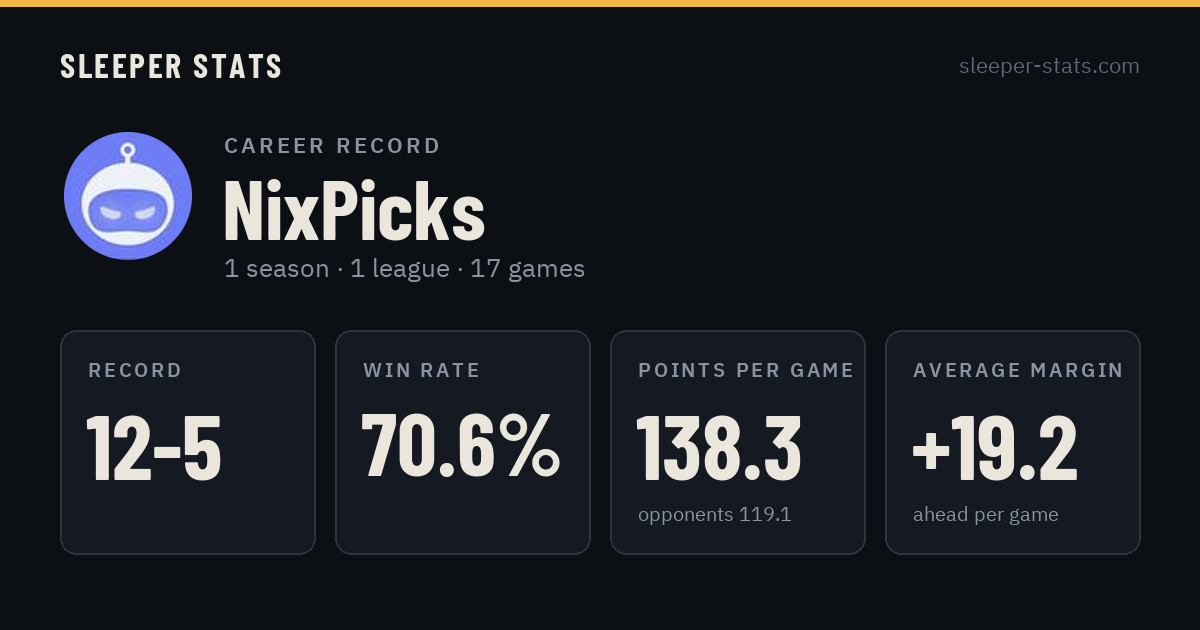Click the RECORD card title label
Image resolution: width=1200 pixels, height=630 pixels.
pos(135,371)
